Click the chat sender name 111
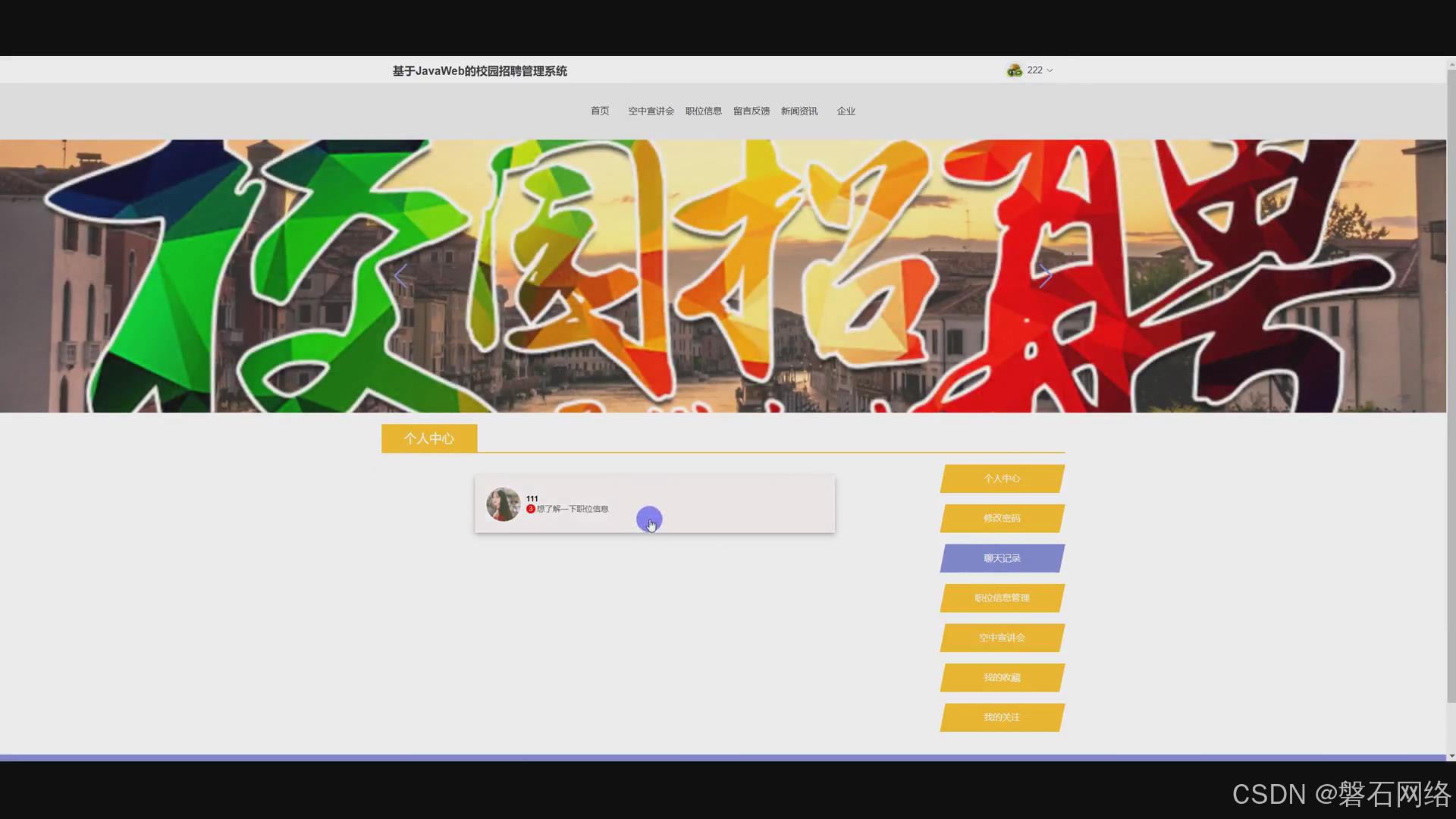Viewport: 1456px width, 819px height. 532,498
